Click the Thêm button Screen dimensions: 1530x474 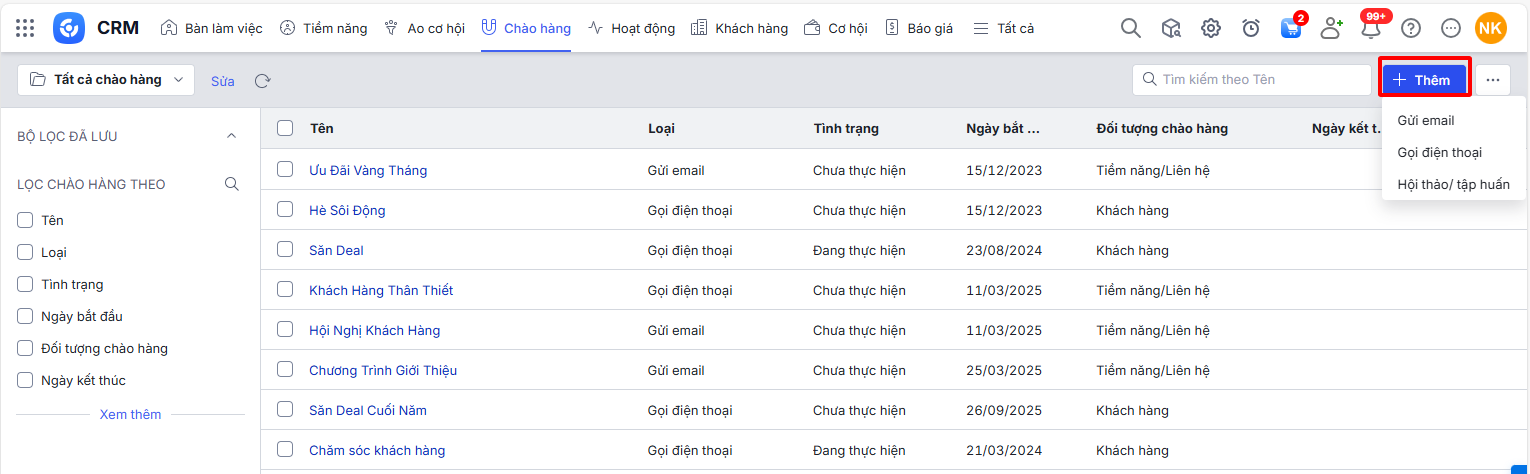(x=1424, y=80)
